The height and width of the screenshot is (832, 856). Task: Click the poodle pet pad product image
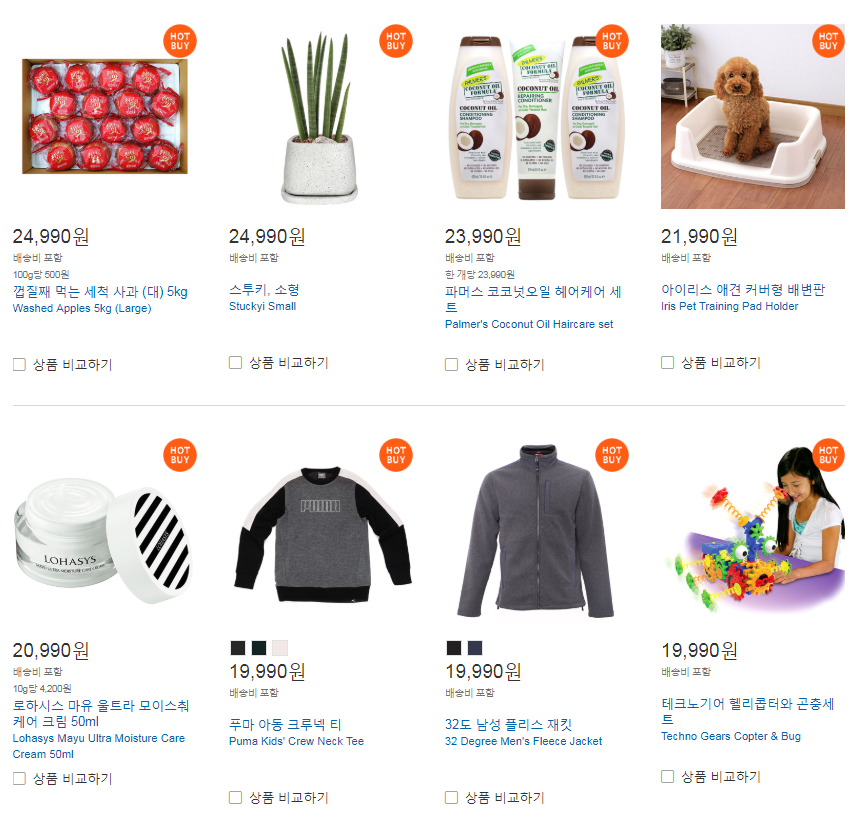tap(752, 116)
